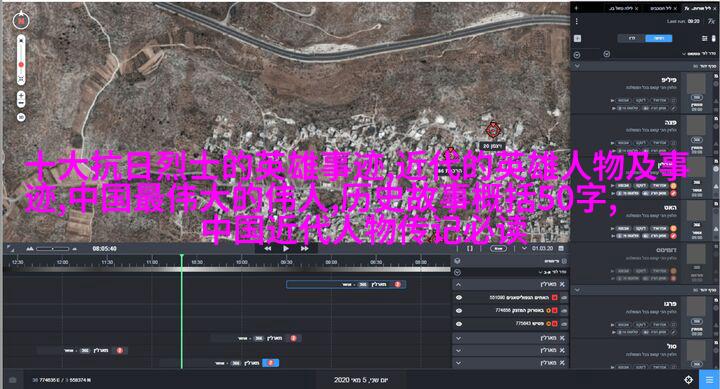720x389 pixels.
Task: Close the third side panel tab
Action: 636,8
